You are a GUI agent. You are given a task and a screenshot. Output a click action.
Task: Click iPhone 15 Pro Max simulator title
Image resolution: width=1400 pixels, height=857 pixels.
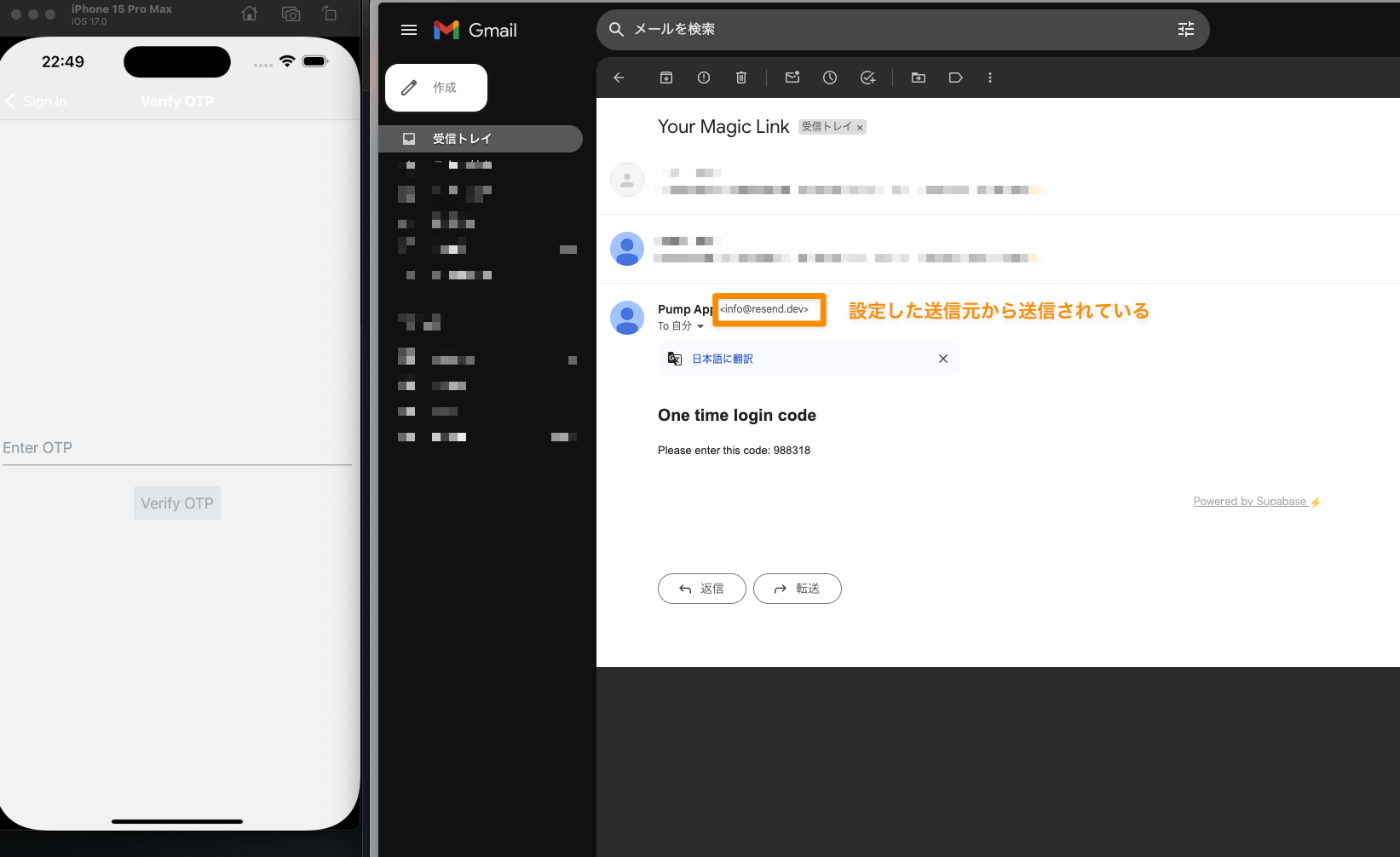[x=122, y=9]
